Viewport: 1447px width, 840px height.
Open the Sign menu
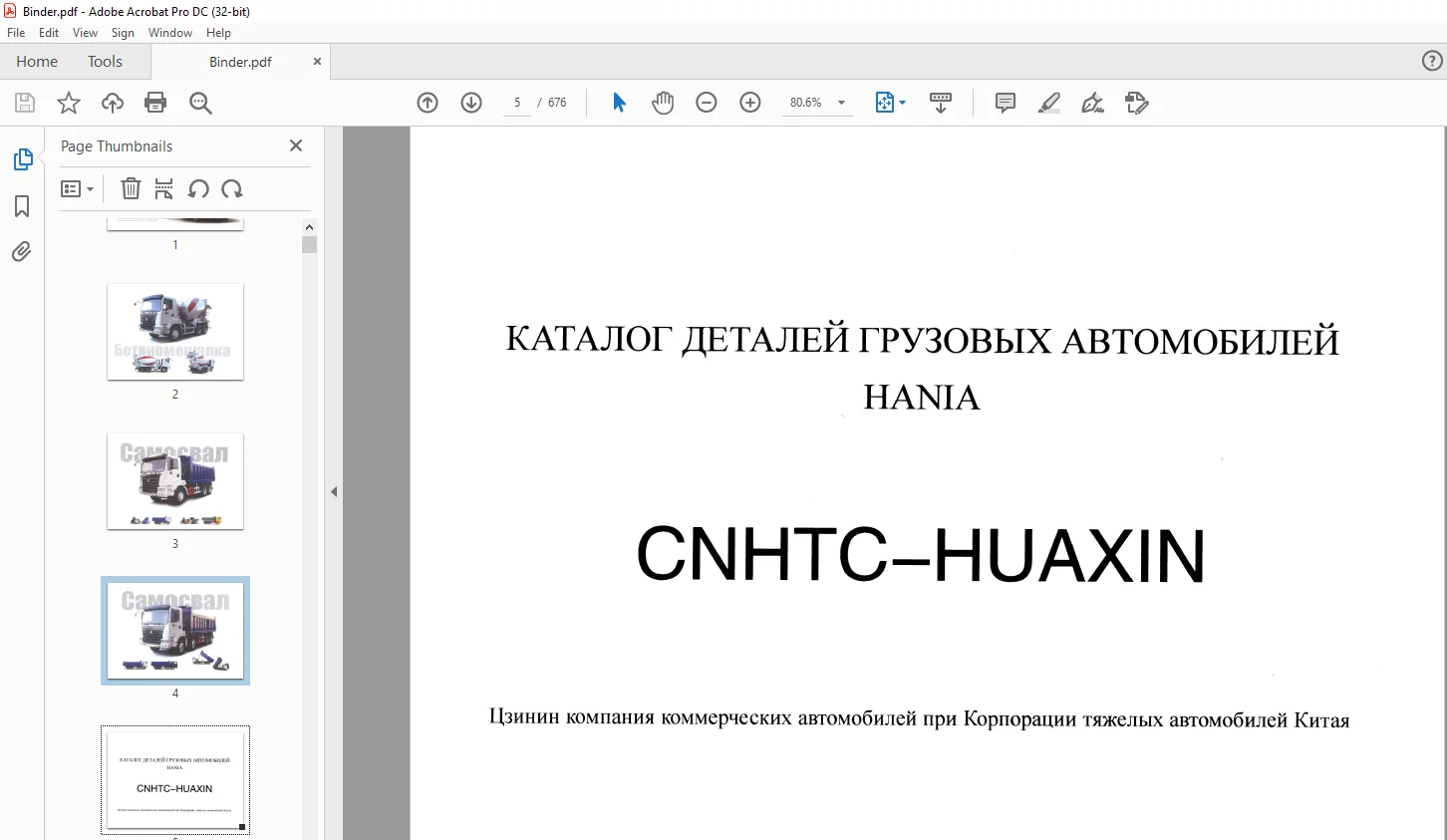pyautogui.click(x=123, y=33)
